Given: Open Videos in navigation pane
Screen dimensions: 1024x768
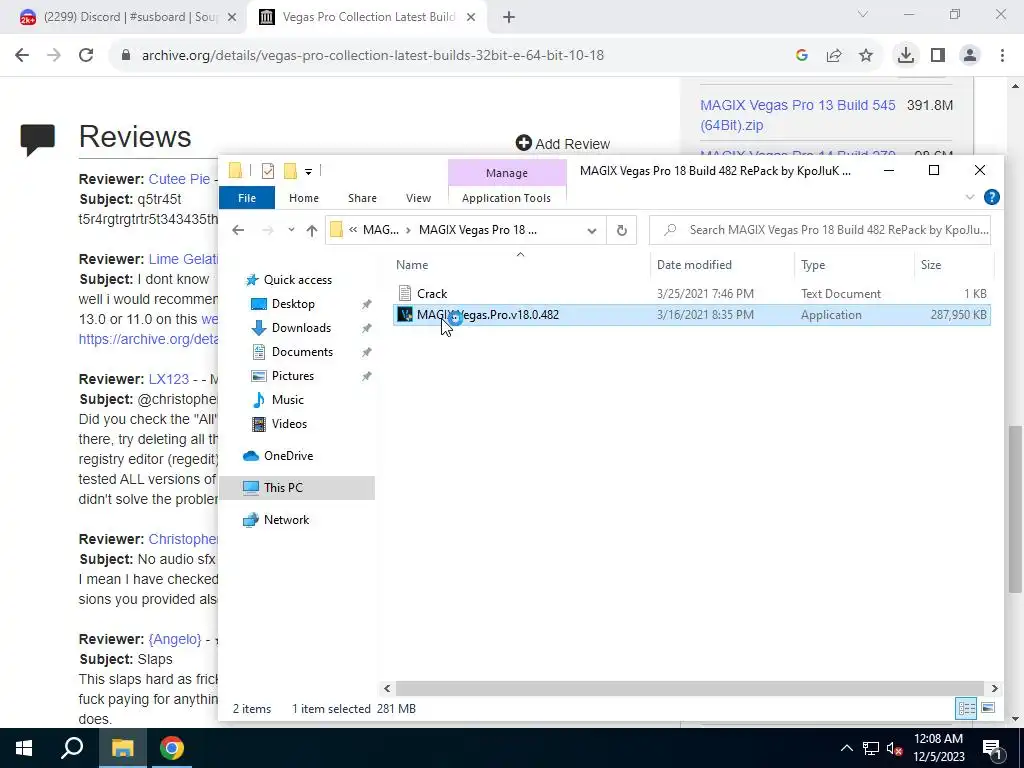Looking at the screenshot, I should pyautogui.click(x=289, y=424).
